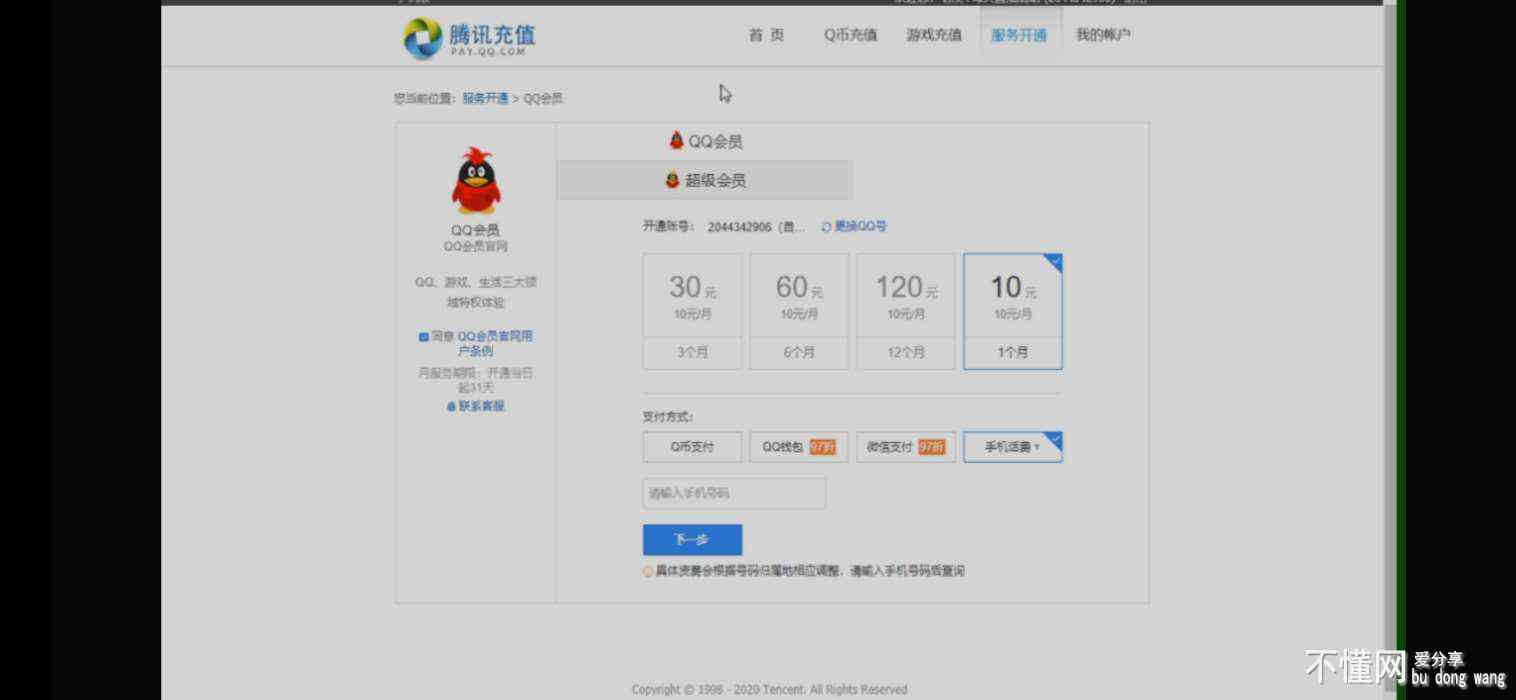Toggle the 同意 user agreement checkbox
The width and height of the screenshot is (1516, 700).
tap(424, 337)
